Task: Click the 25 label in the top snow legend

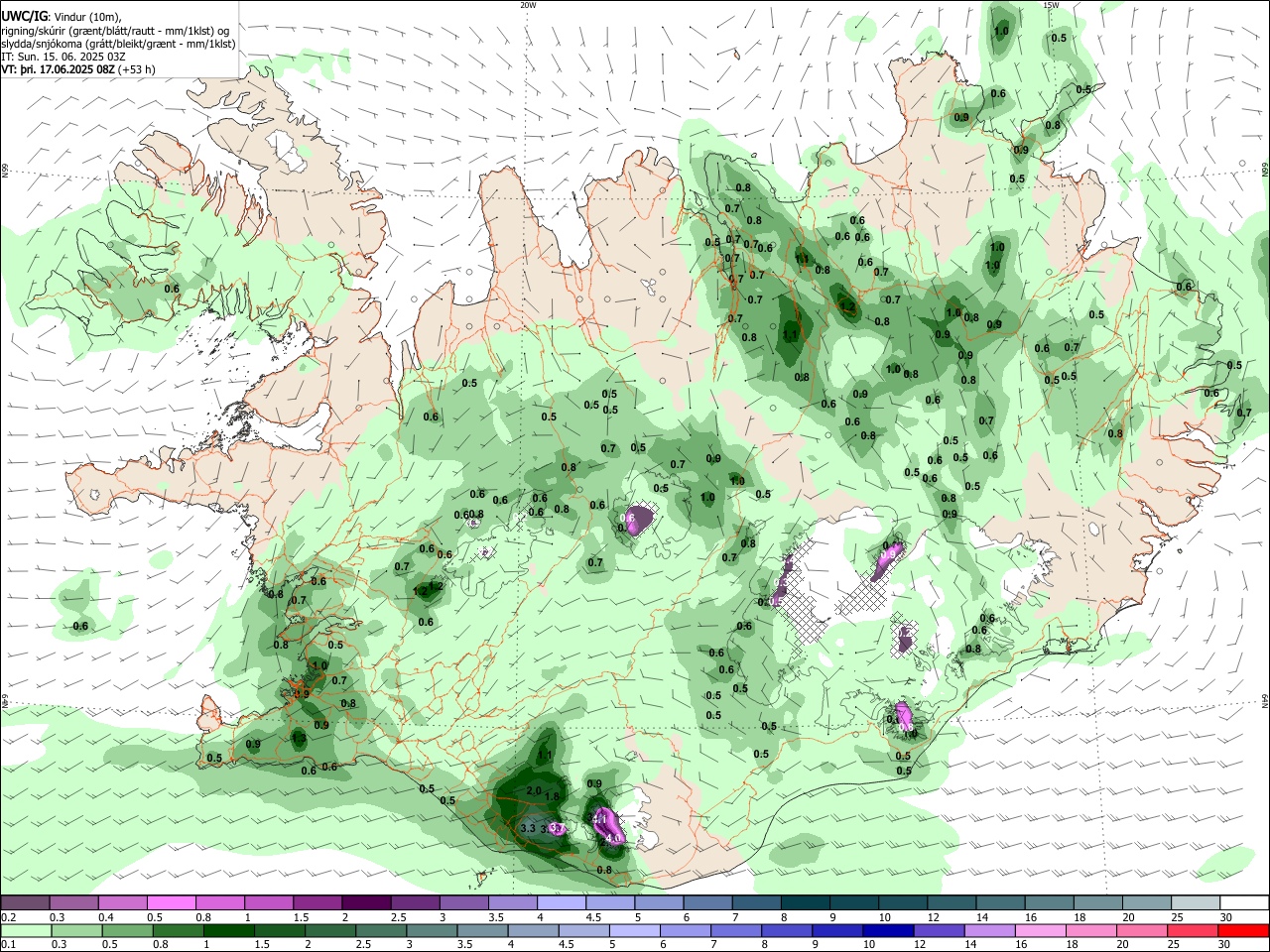Action: point(1176,917)
